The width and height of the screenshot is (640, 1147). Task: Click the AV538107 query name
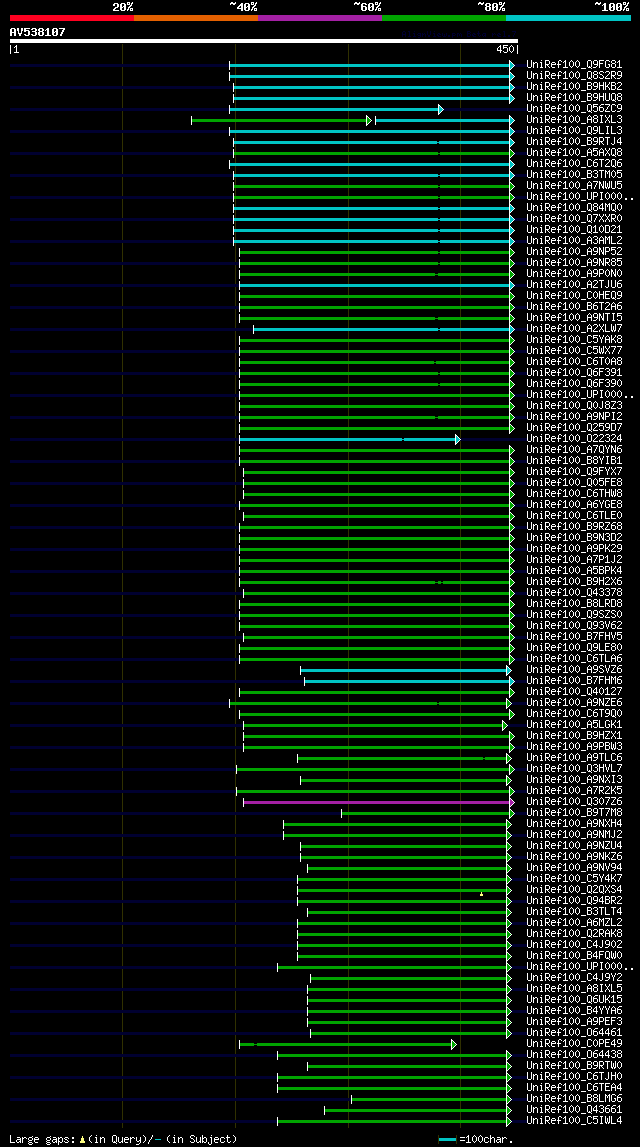pyautogui.click(x=37, y=32)
